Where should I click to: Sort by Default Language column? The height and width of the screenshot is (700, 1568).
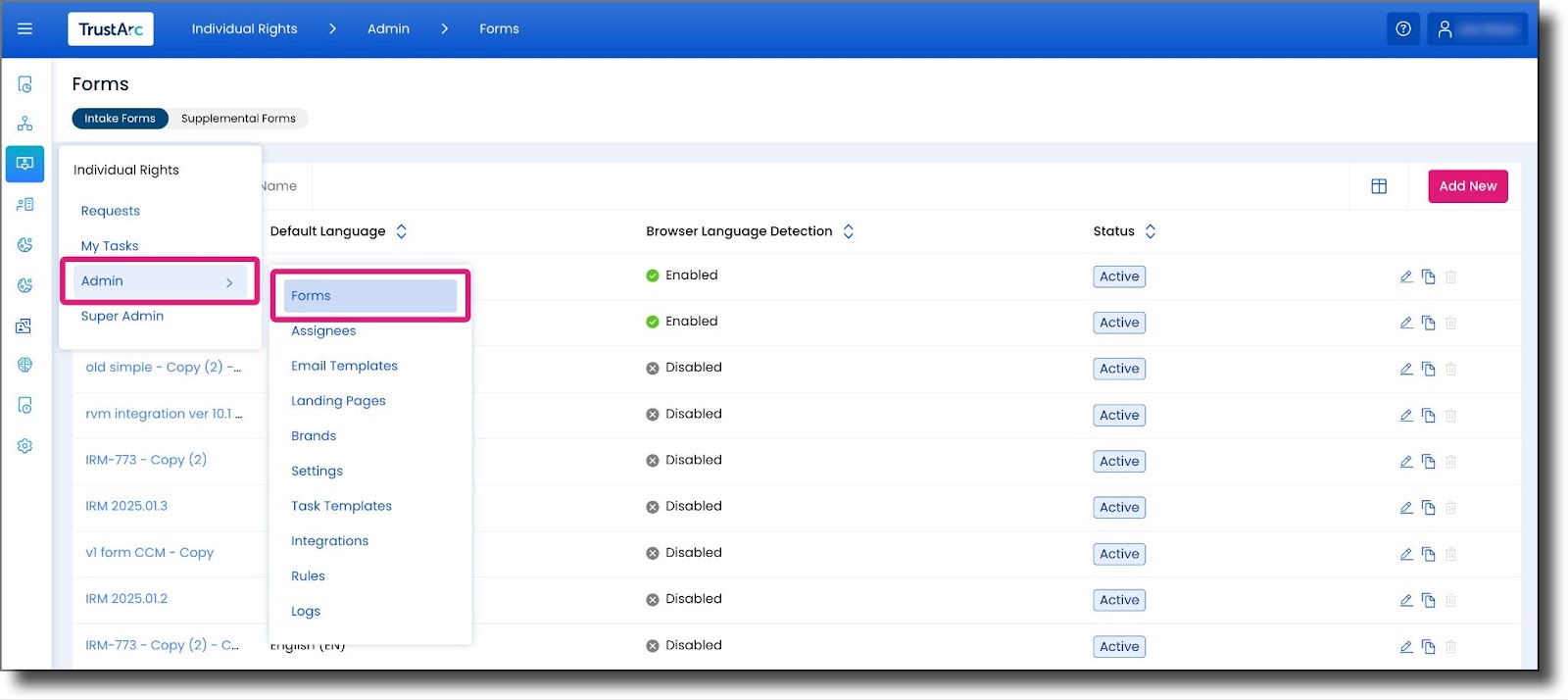click(x=401, y=231)
